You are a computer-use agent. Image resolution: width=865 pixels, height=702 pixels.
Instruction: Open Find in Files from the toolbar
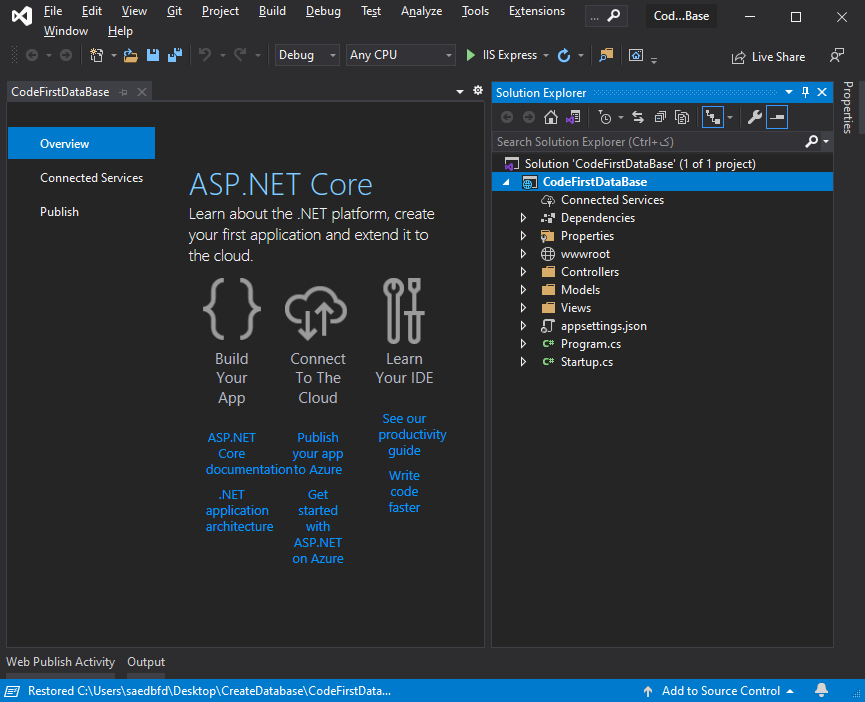pos(606,55)
